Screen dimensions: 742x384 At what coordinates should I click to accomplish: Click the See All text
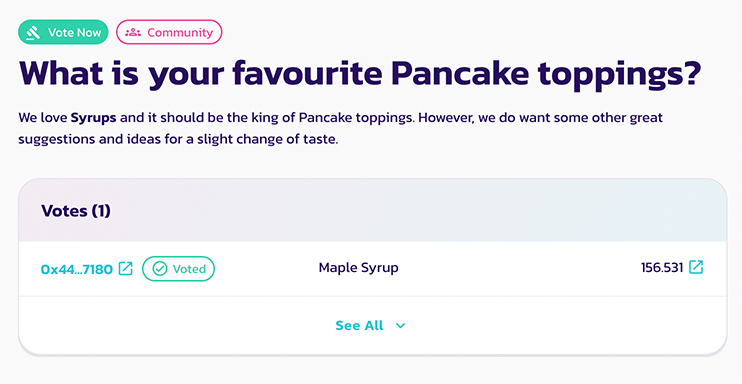tap(359, 325)
